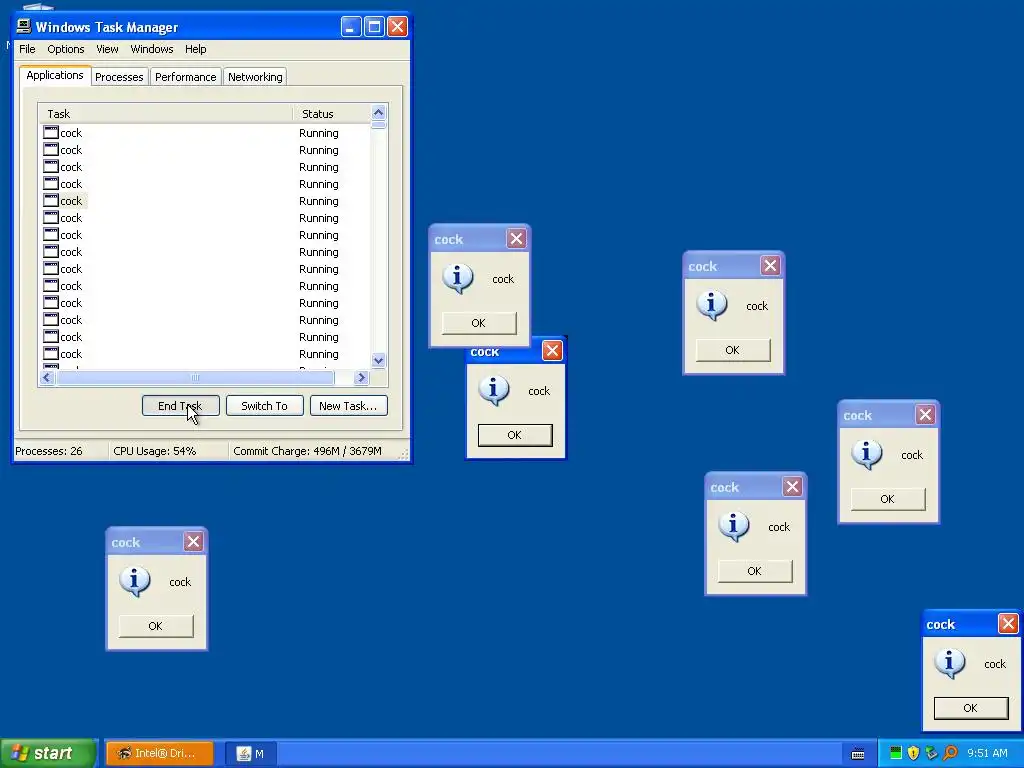Click the yellow security shield tray icon
Screen dimensions: 1024x768
point(914,753)
